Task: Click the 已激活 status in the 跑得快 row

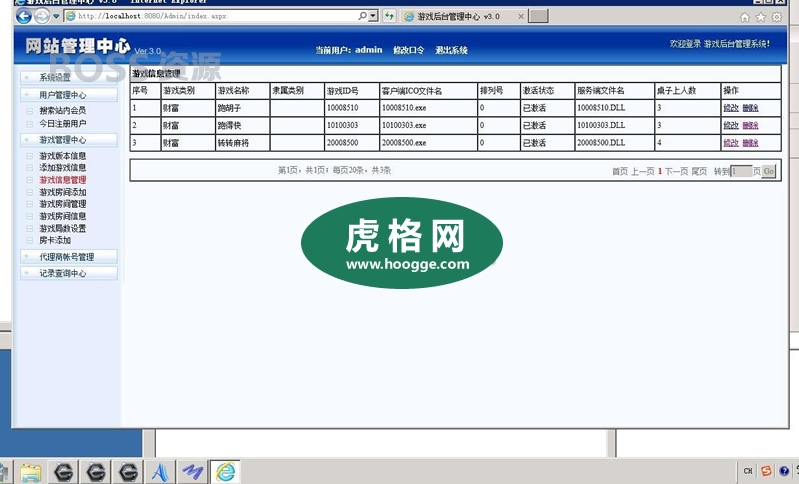Action: click(x=534, y=125)
